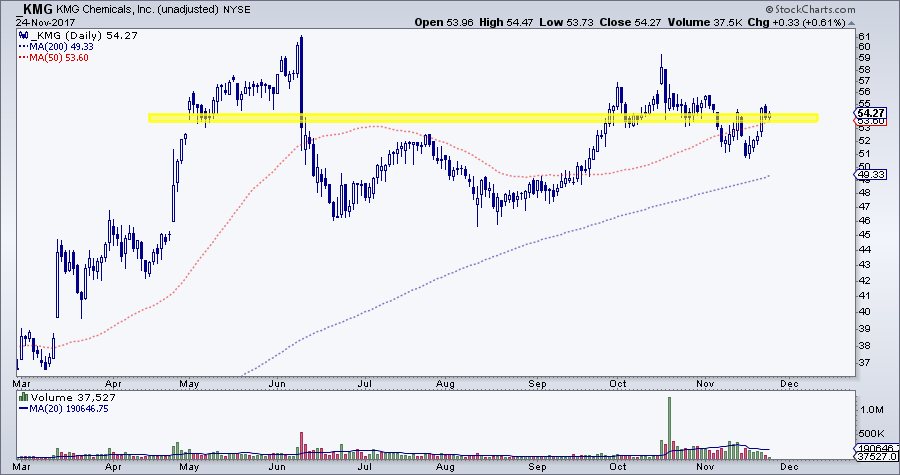Click the Volume legend bar icon
The width and height of the screenshot is (900, 475).
click(22, 397)
